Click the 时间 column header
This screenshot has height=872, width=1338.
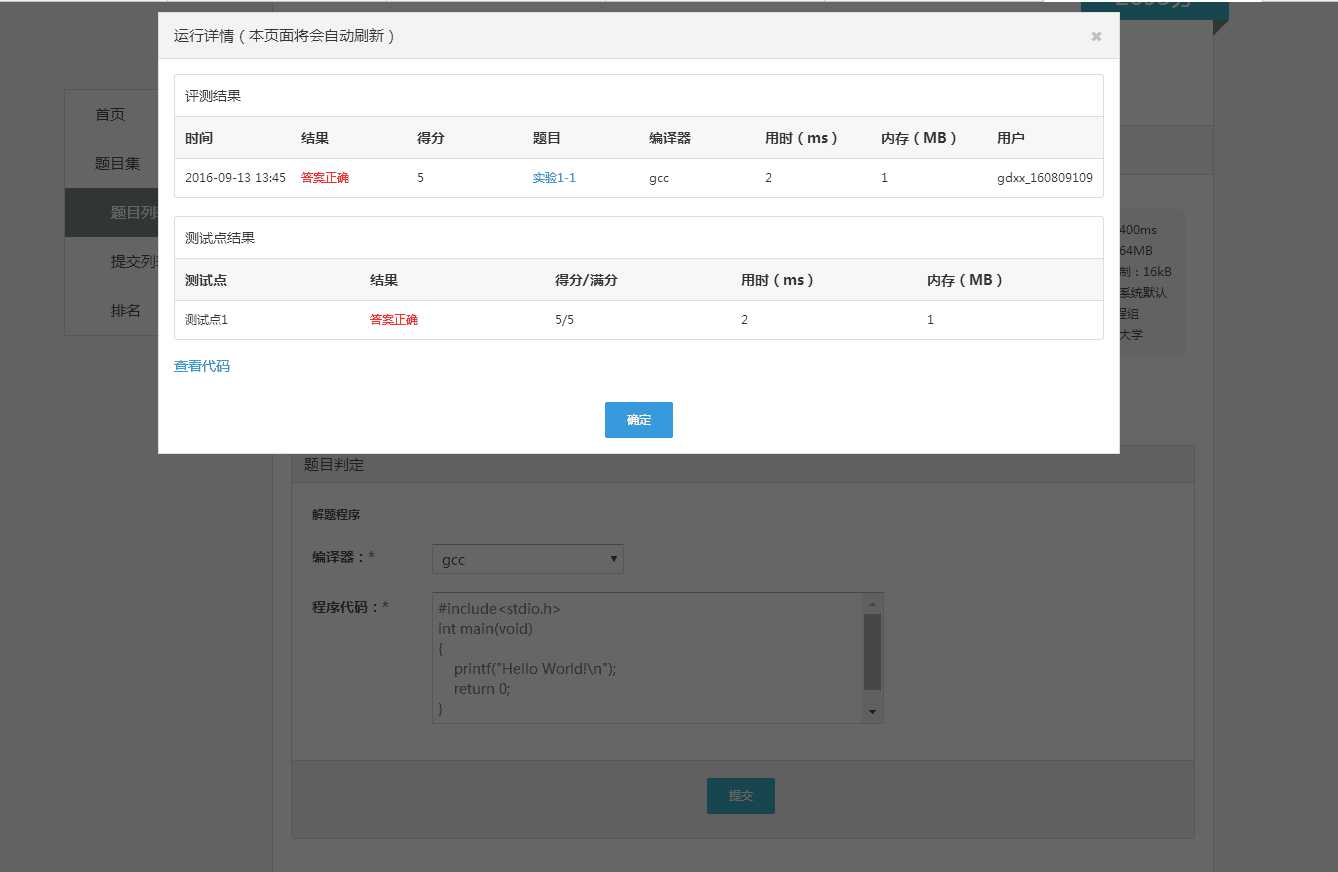[199, 138]
